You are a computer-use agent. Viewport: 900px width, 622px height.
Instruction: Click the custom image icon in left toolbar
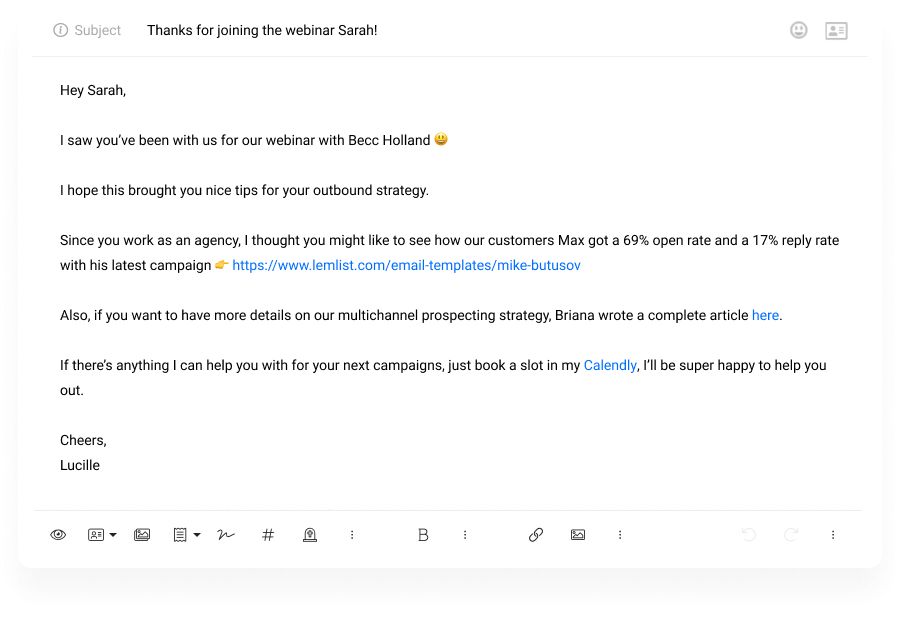[142, 535]
